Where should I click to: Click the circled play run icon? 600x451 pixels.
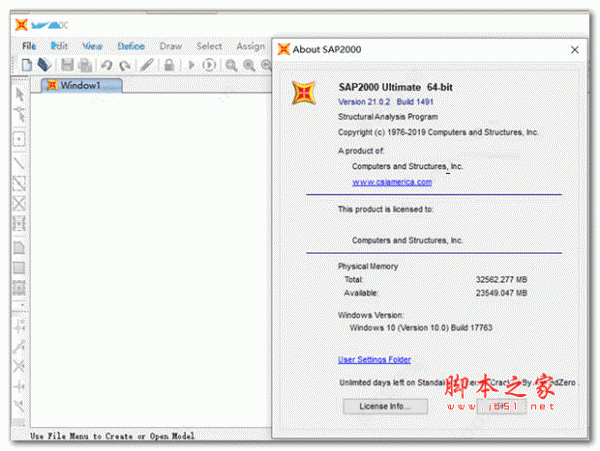209,65
